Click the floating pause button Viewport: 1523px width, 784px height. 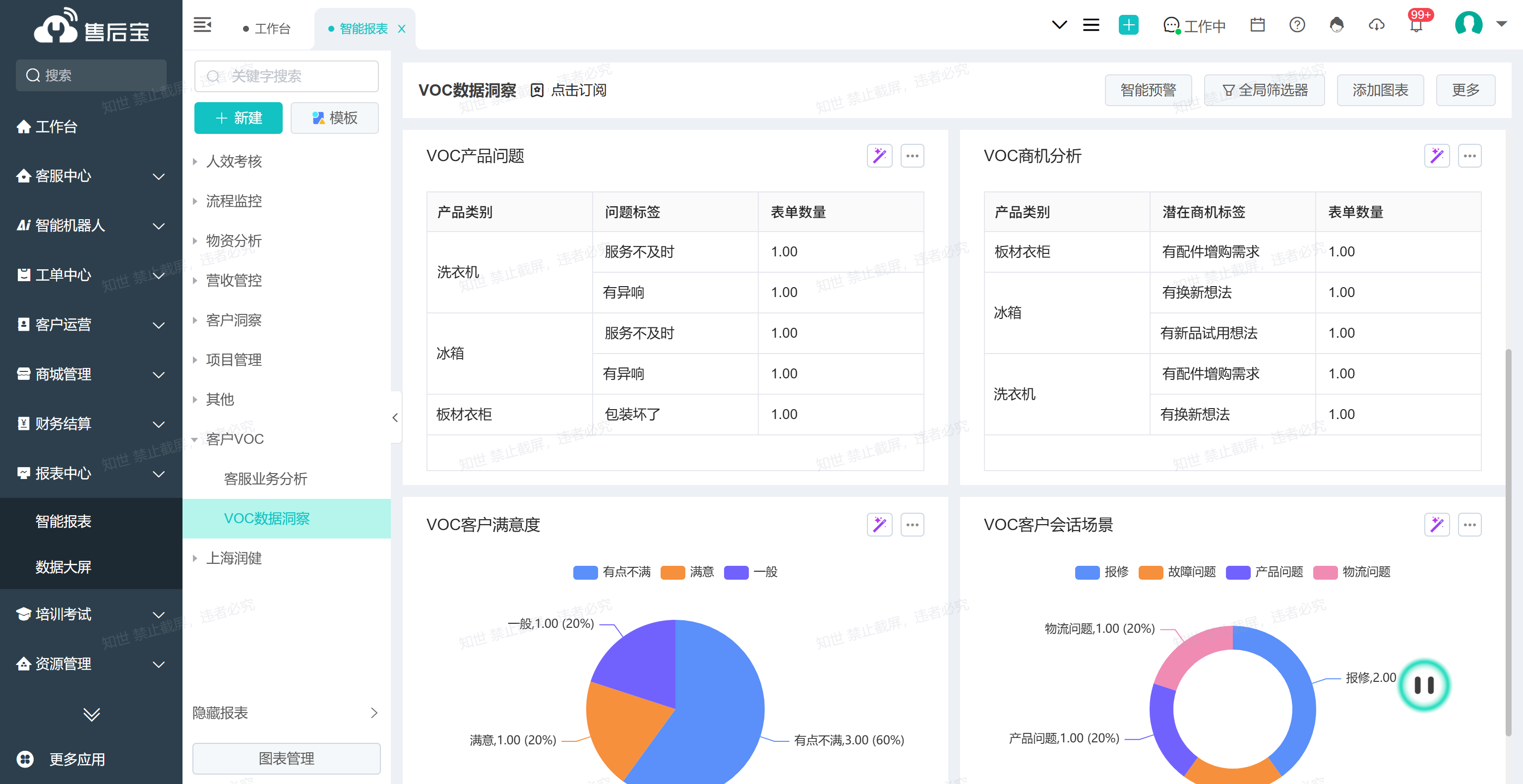pyautogui.click(x=1424, y=685)
